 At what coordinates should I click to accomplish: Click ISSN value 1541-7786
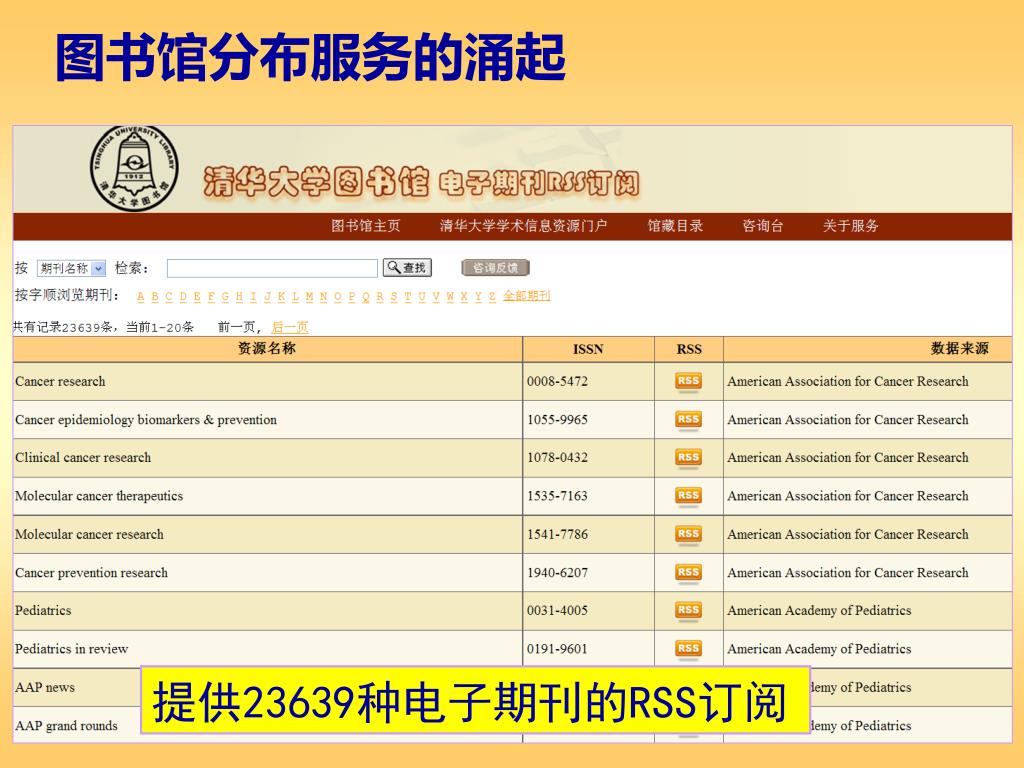pyautogui.click(x=558, y=534)
